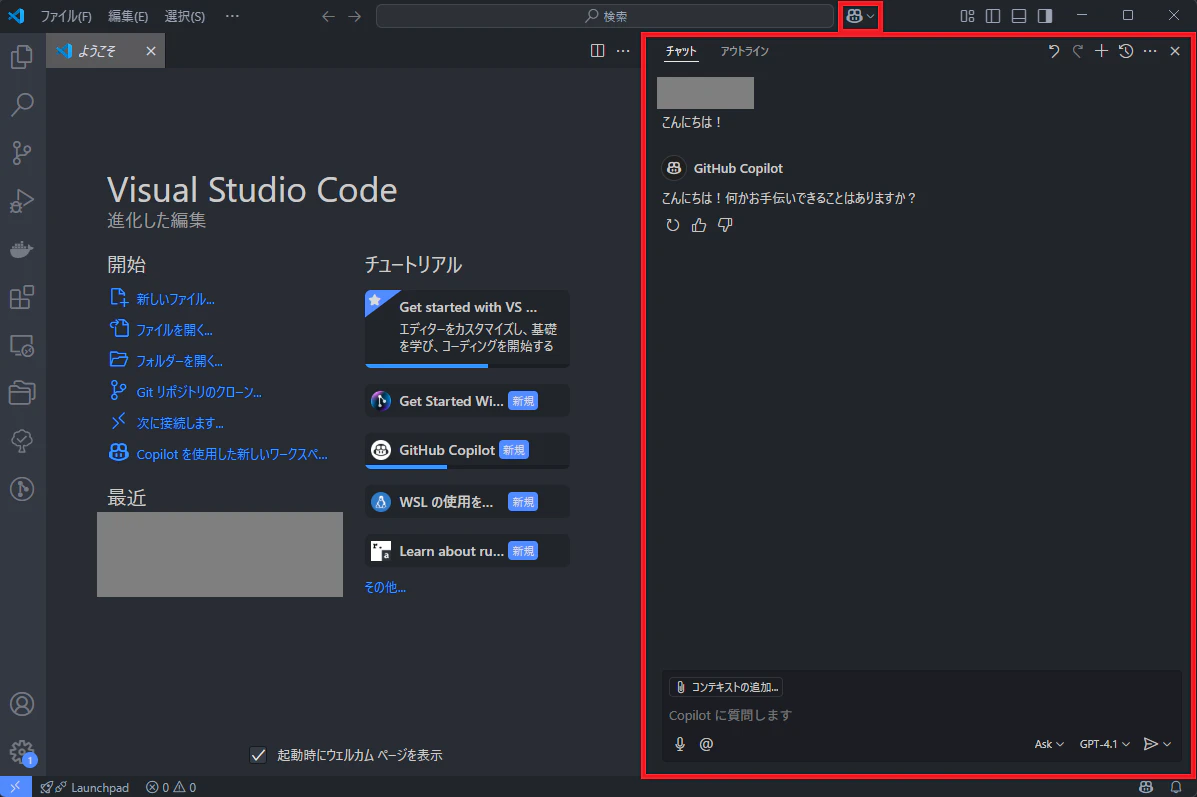Expand the send button options chevron
The height and width of the screenshot is (797, 1197).
(x=1166, y=744)
